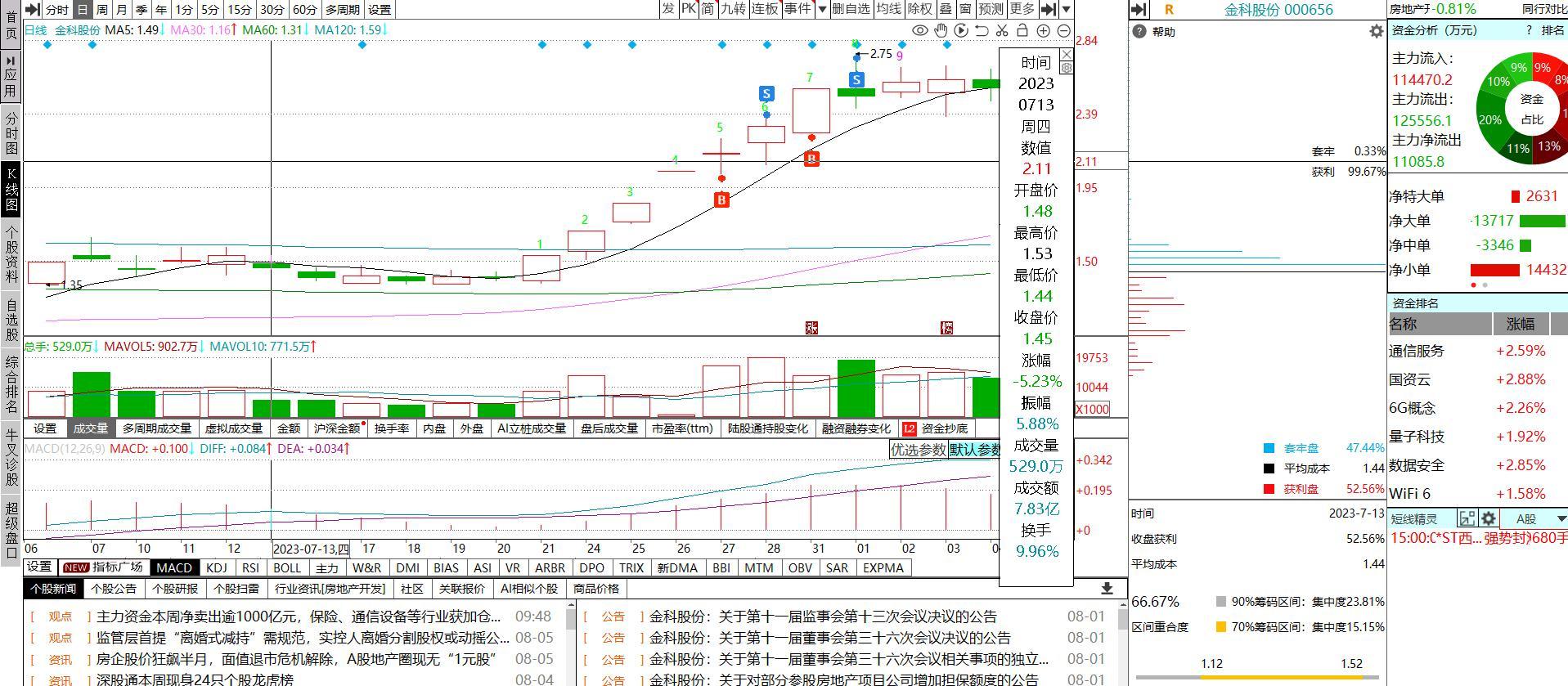1568x686 pixels.
Task: Open the 首页 sidebar item
Action: pos(11,24)
